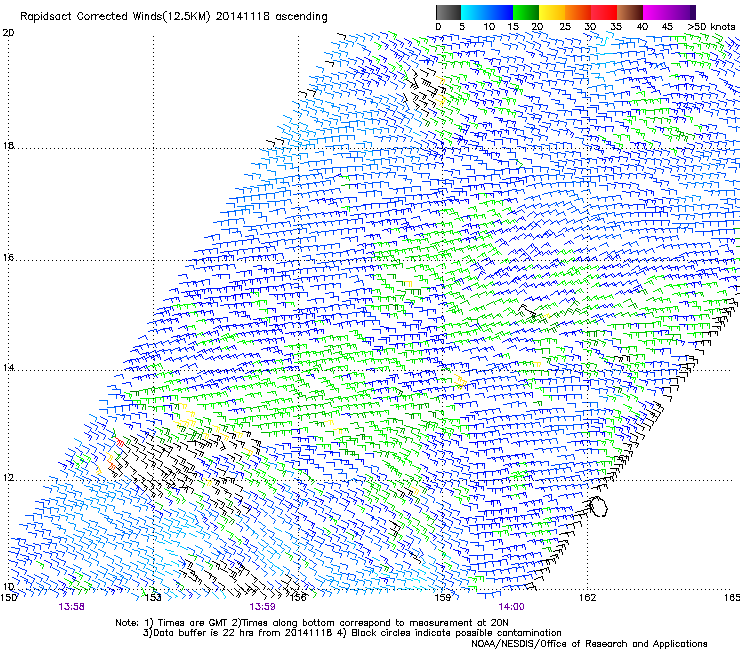Click the '30' legend scale label

click(590, 27)
